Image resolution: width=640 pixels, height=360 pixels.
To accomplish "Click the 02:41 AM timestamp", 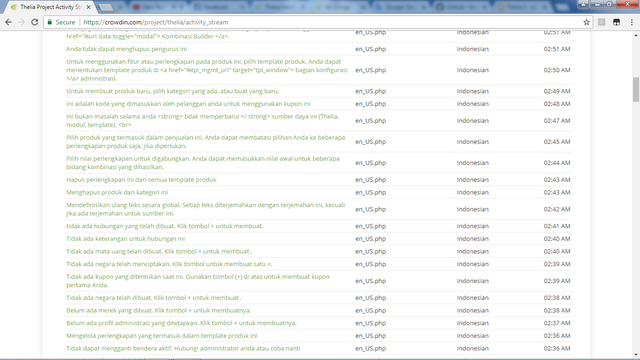I will click(557, 226).
